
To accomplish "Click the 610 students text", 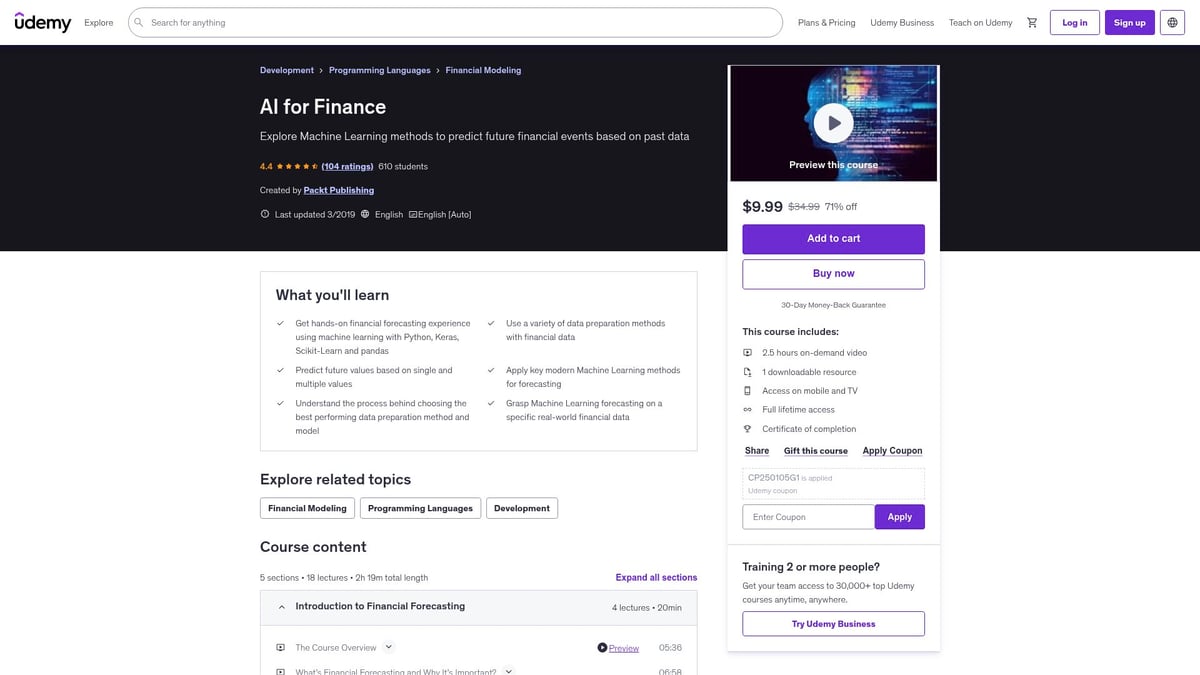I will click(x=403, y=166).
